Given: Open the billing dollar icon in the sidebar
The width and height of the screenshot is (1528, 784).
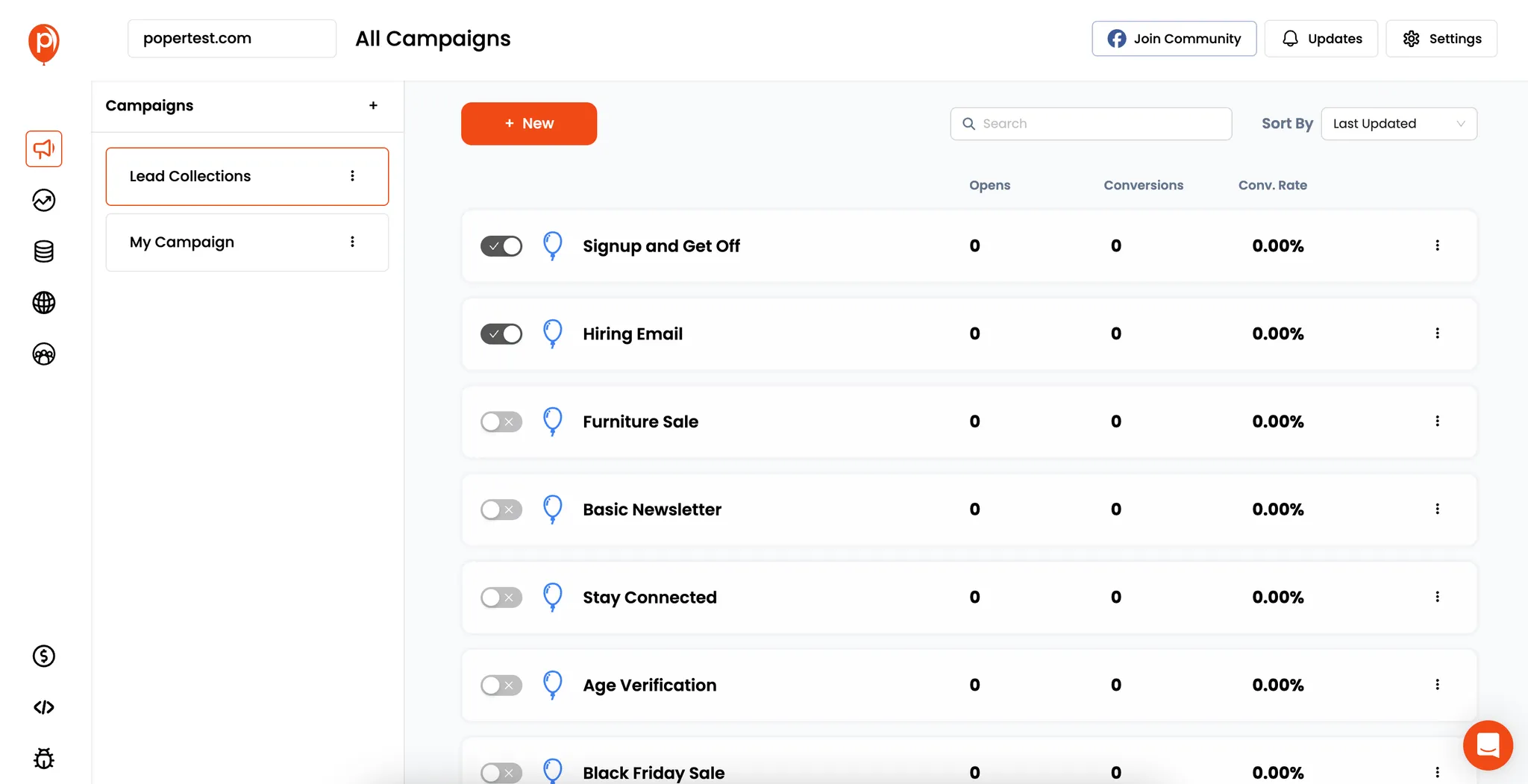Looking at the screenshot, I should [x=43, y=656].
